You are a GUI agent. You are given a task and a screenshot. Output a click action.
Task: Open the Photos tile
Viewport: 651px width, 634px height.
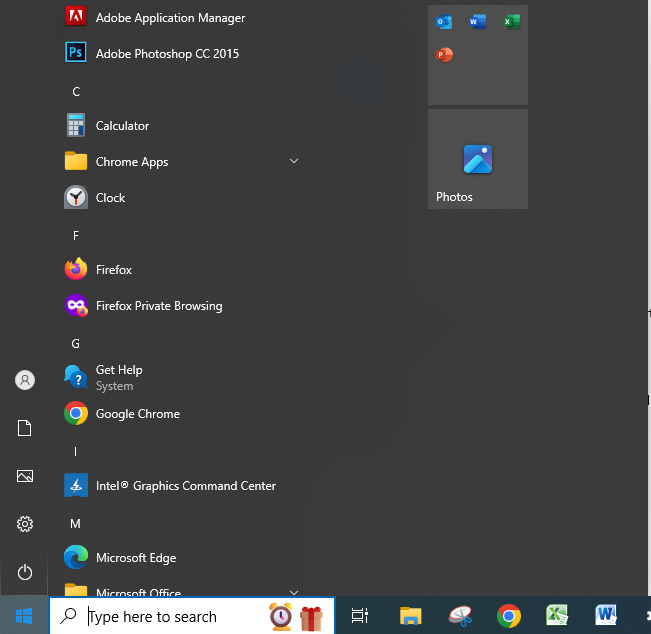pos(478,159)
